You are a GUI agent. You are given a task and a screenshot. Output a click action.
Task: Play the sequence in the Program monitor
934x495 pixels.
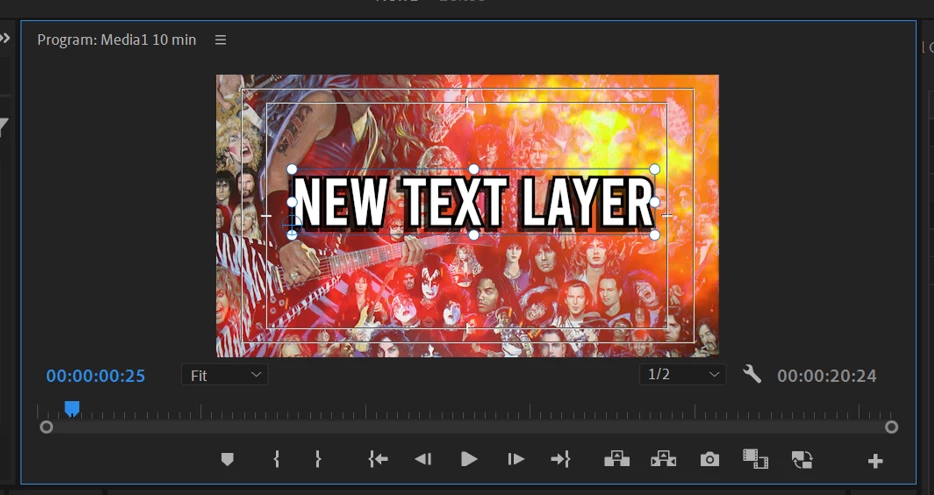pos(469,459)
